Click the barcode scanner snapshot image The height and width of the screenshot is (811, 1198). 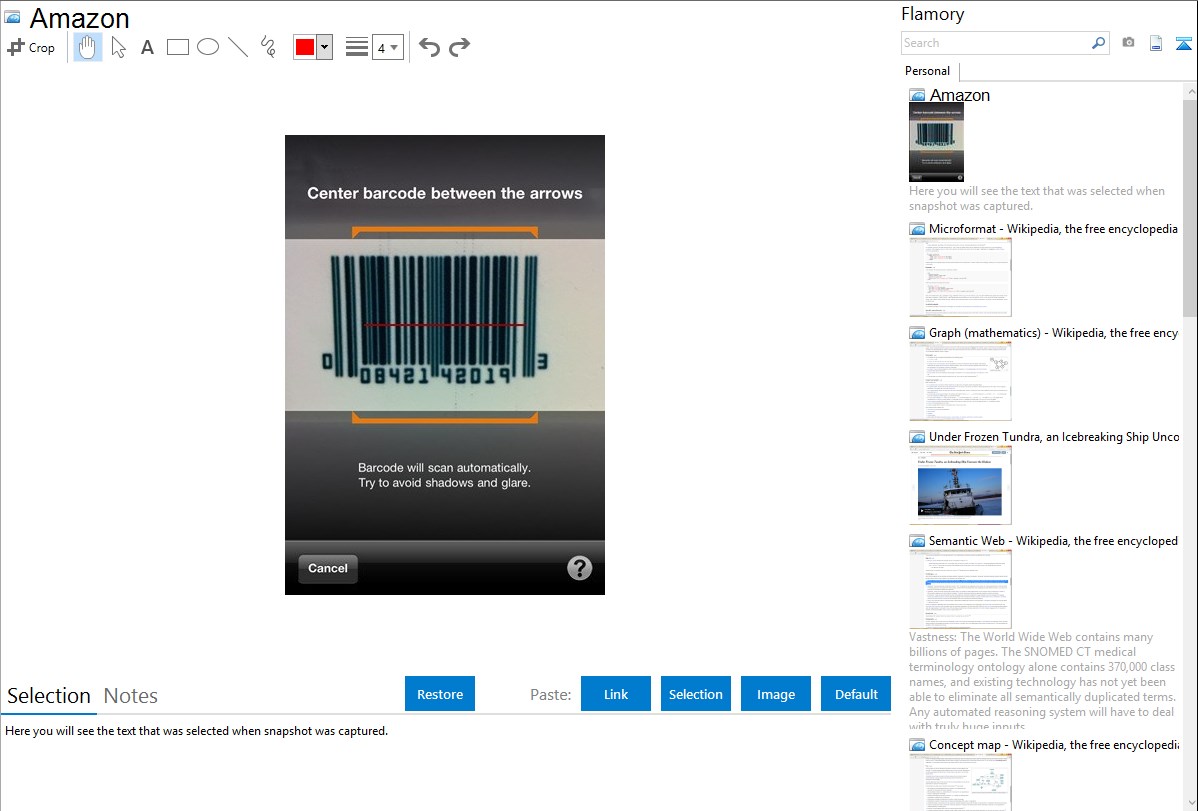[x=445, y=365]
